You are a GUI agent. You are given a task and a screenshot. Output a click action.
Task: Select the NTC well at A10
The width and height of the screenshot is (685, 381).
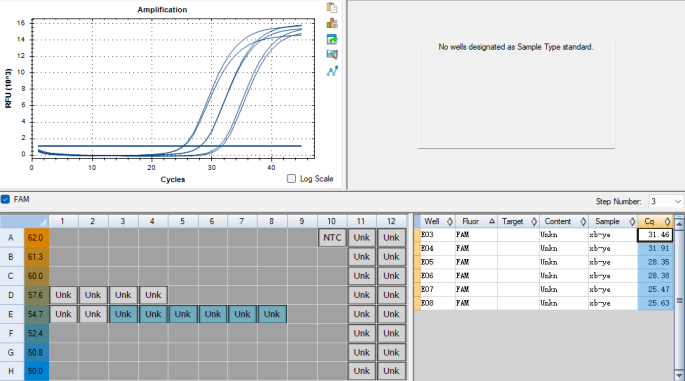click(332, 238)
